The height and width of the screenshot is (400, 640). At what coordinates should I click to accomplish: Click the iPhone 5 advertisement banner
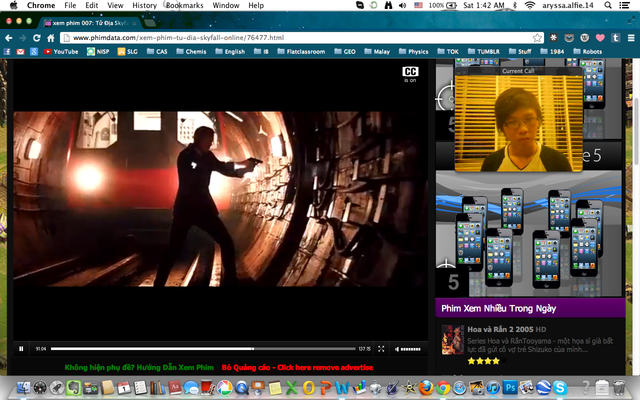[529, 234]
